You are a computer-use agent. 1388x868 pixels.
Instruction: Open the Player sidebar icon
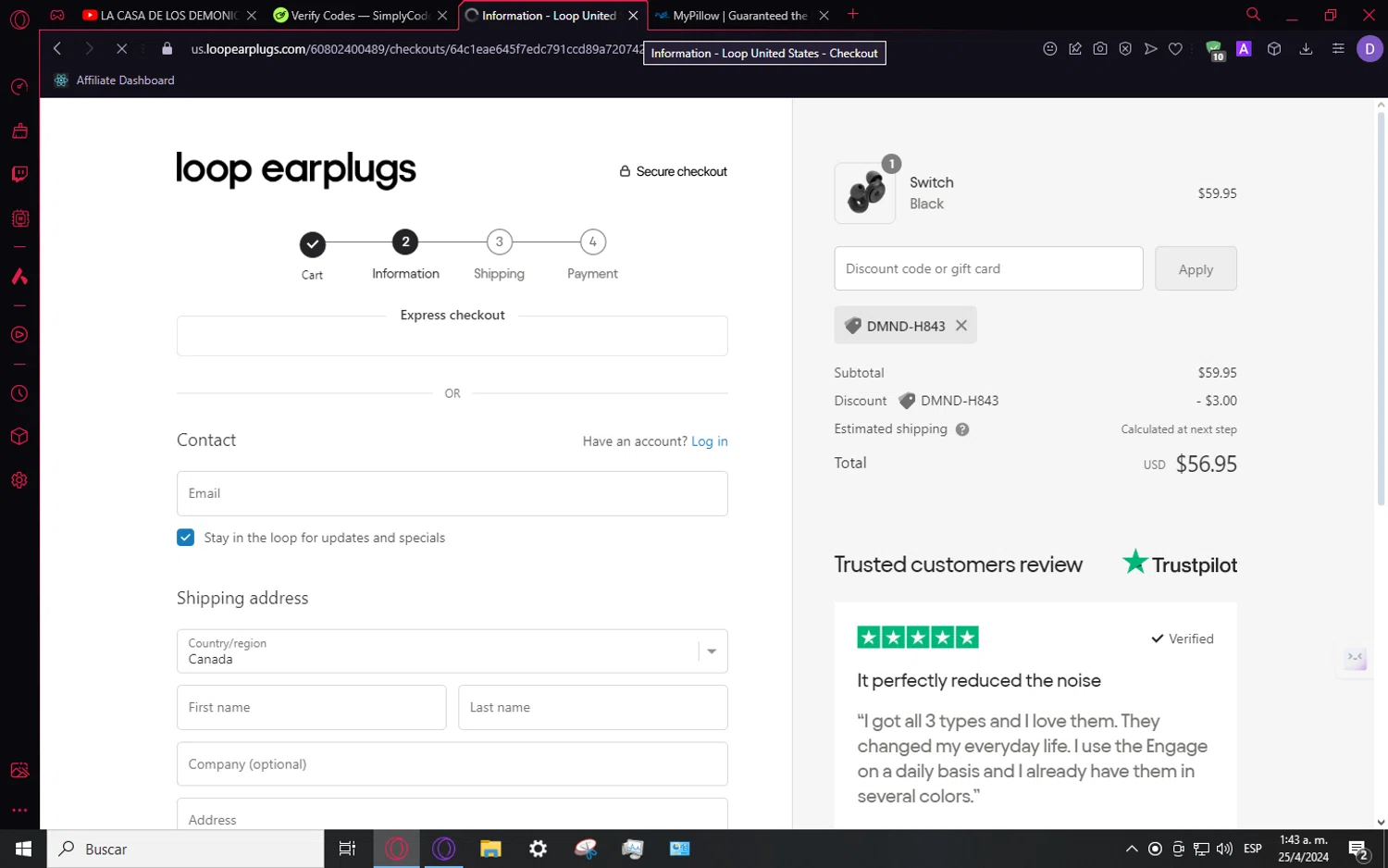(19, 335)
